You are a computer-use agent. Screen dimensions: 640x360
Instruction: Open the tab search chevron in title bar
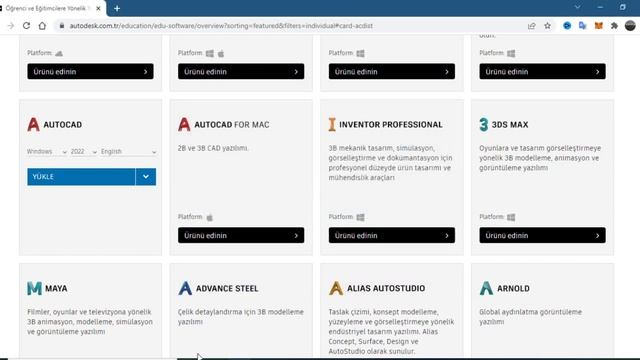(578, 7)
